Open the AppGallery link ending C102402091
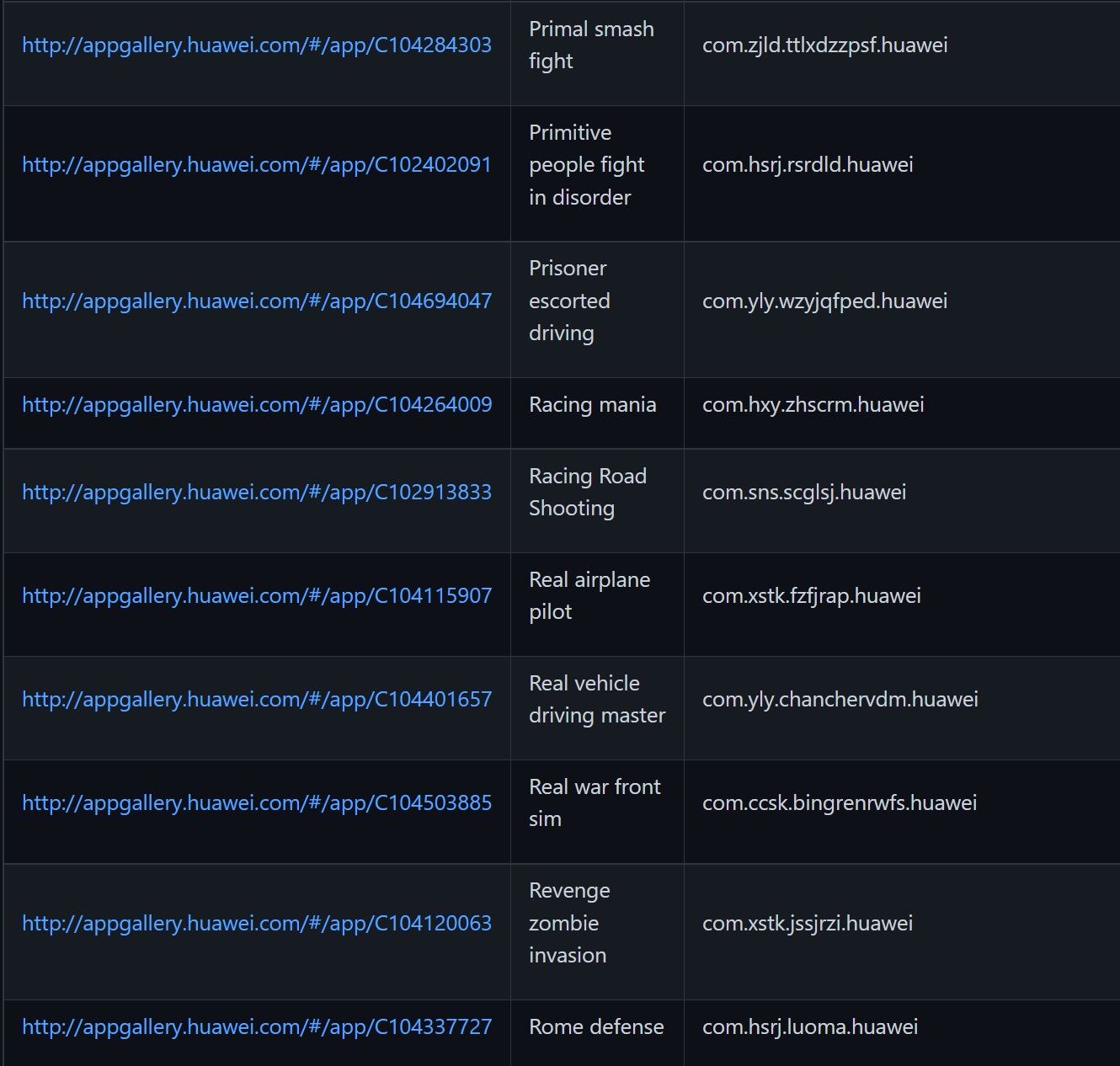Image resolution: width=1120 pixels, height=1066 pixels. [257, 165]
